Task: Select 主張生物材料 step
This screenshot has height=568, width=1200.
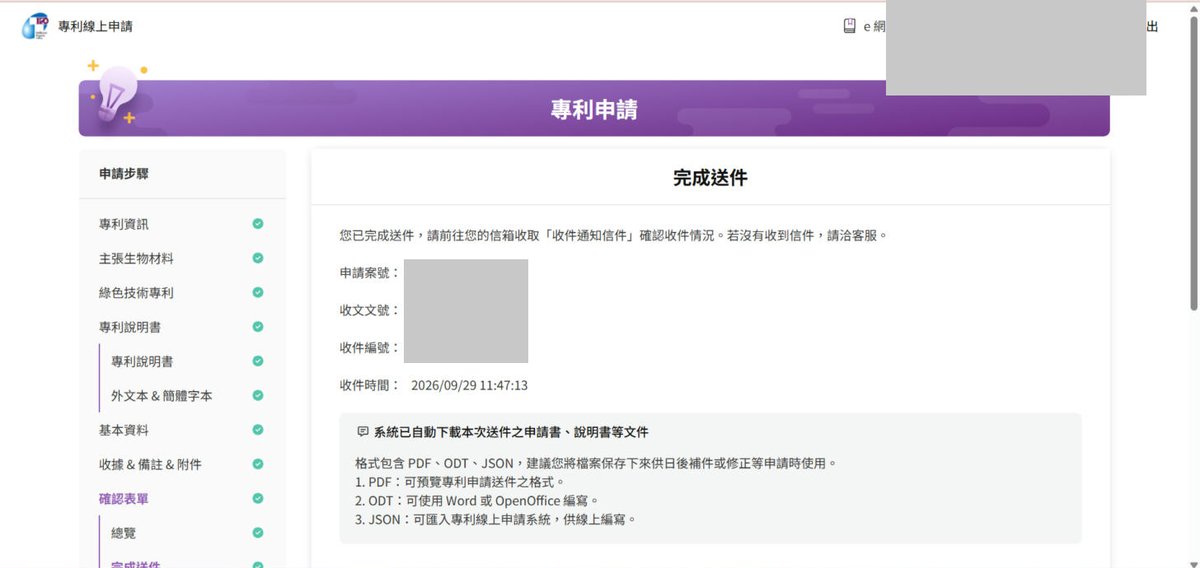Action: [x=136, y=258]
